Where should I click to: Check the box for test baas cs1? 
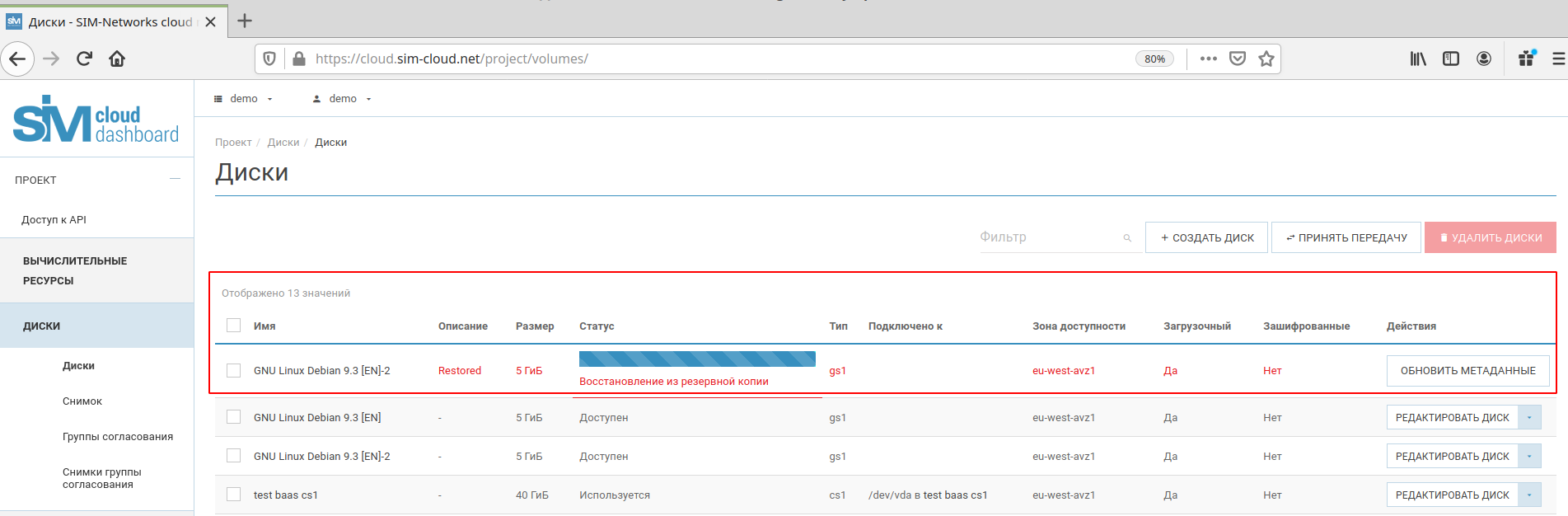tap(234, 495)
